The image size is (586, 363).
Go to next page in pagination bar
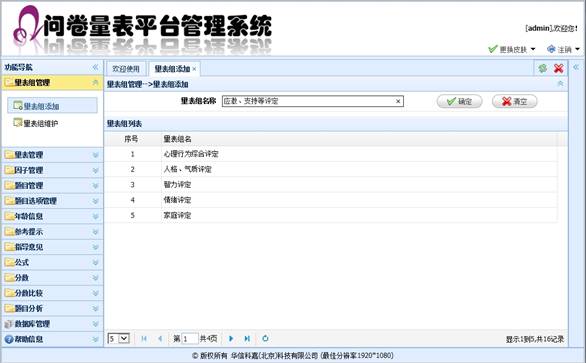pos(231,339)
